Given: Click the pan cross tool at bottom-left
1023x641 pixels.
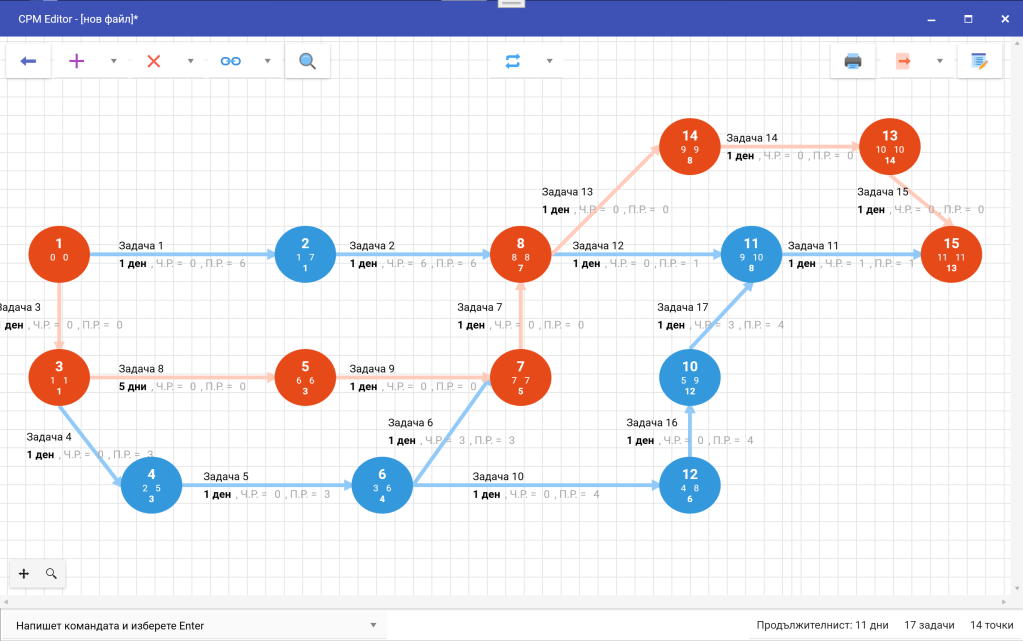Looking at the screenshot, I should [24, 574].
